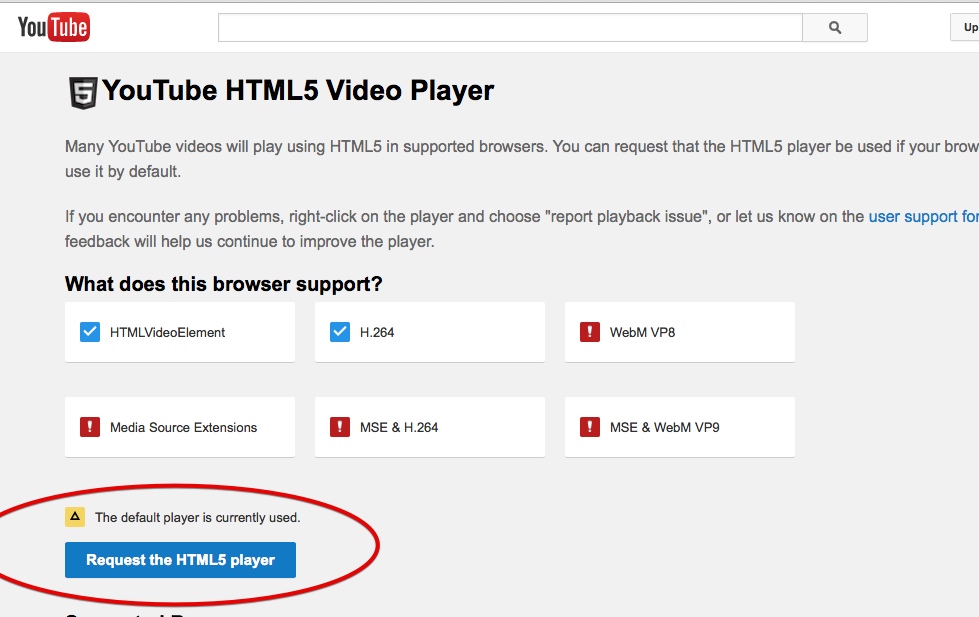
Task: Click the partially visible Upload button
Action: [965, 27]
